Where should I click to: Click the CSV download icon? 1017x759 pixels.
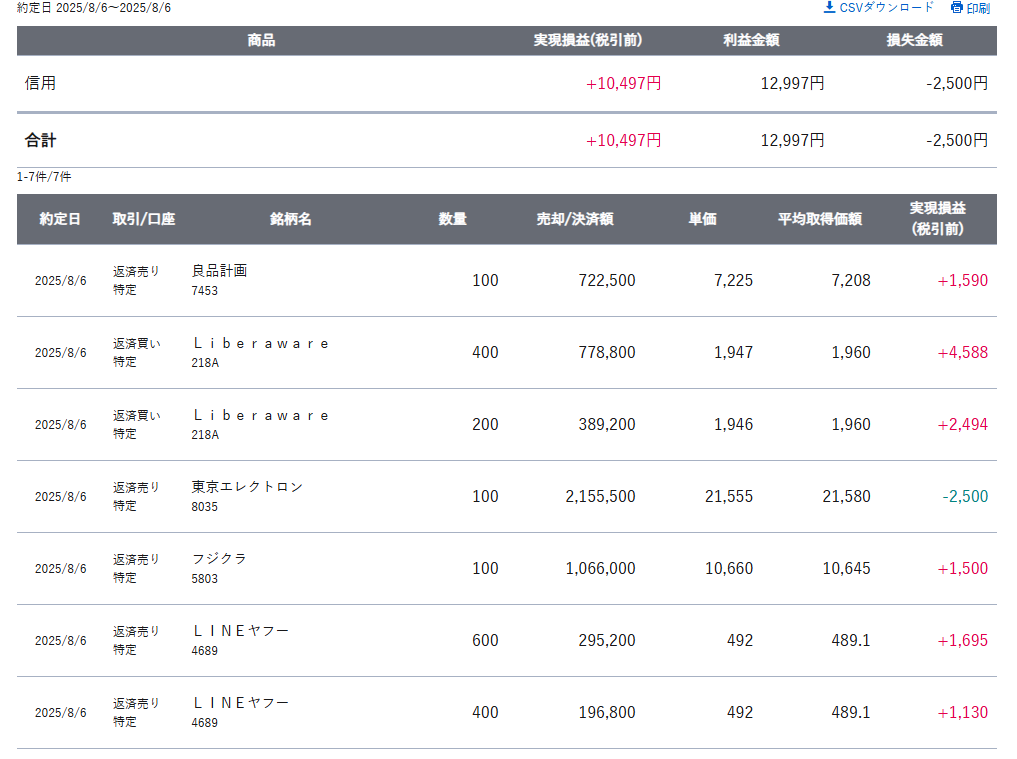[829, 7]
